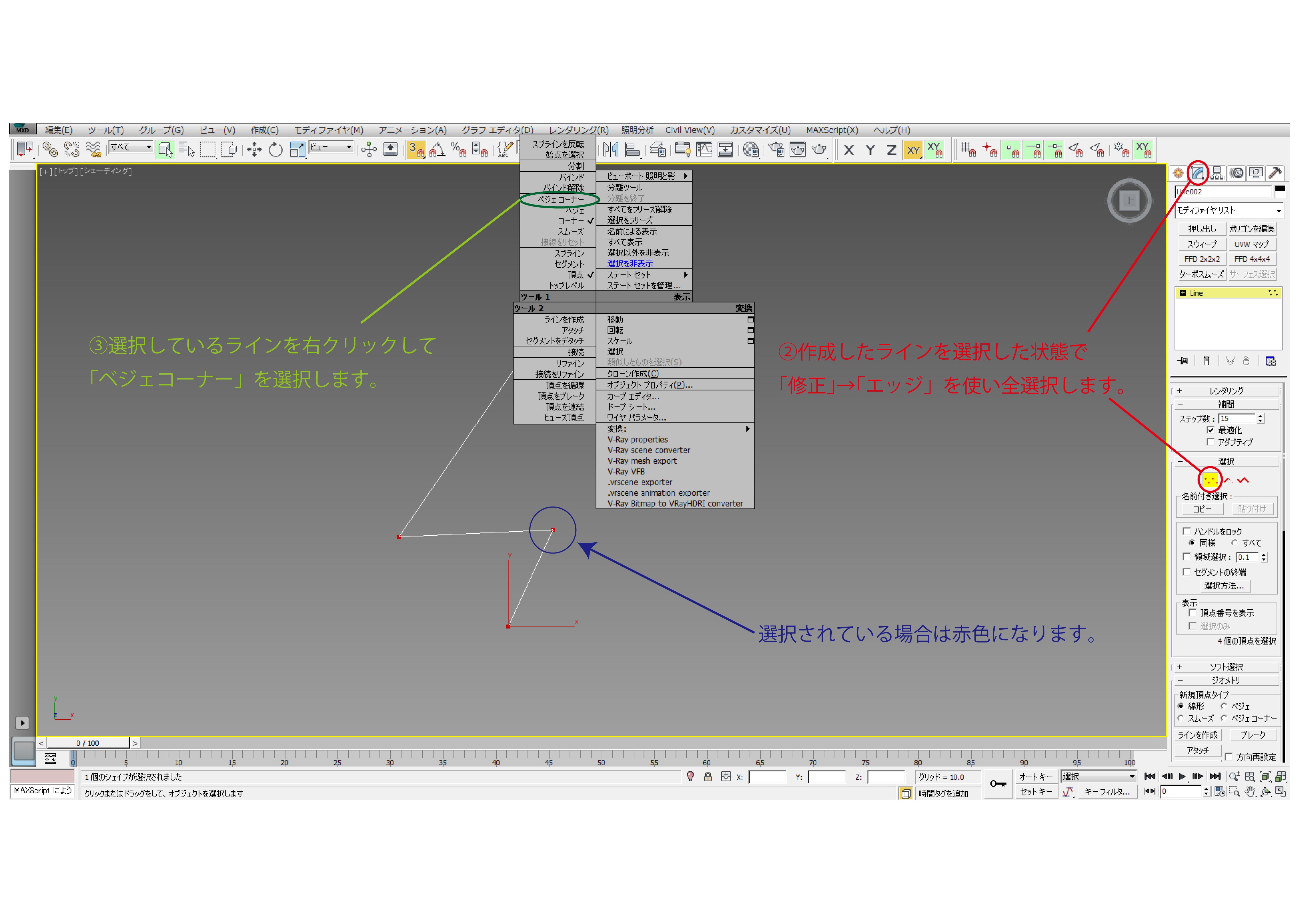Open the Modify command panel tab
1299x924 pixels.
point(1197,173)
